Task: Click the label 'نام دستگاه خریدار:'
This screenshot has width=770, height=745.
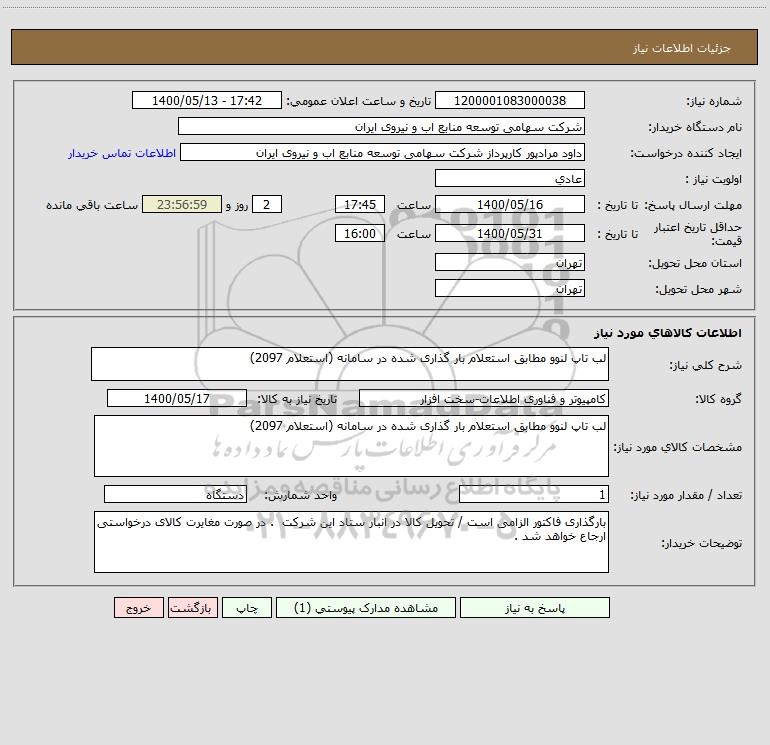Action: click(x=695, y=128)
